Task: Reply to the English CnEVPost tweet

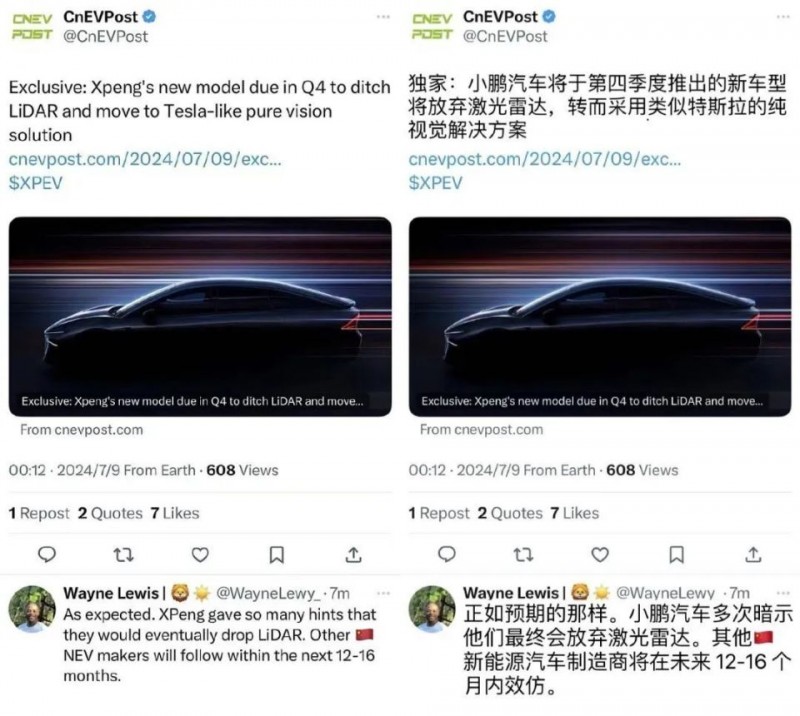Action: [47, 554]
